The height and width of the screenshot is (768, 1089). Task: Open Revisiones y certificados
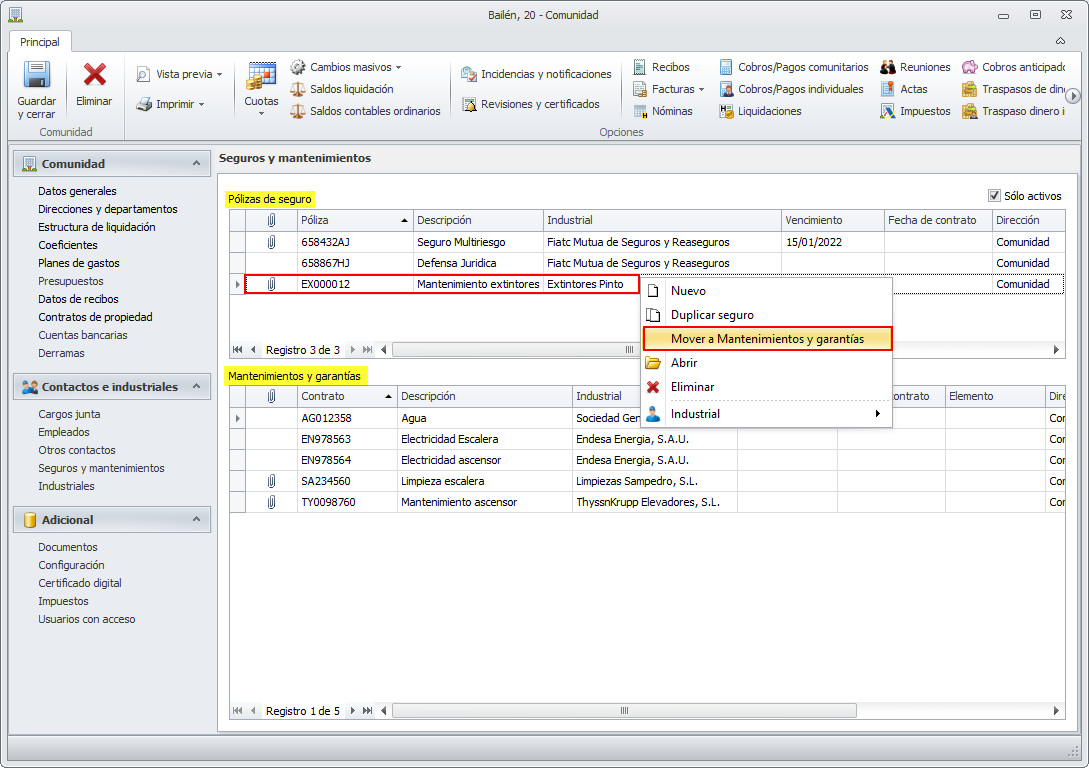[x=530, y=104]
